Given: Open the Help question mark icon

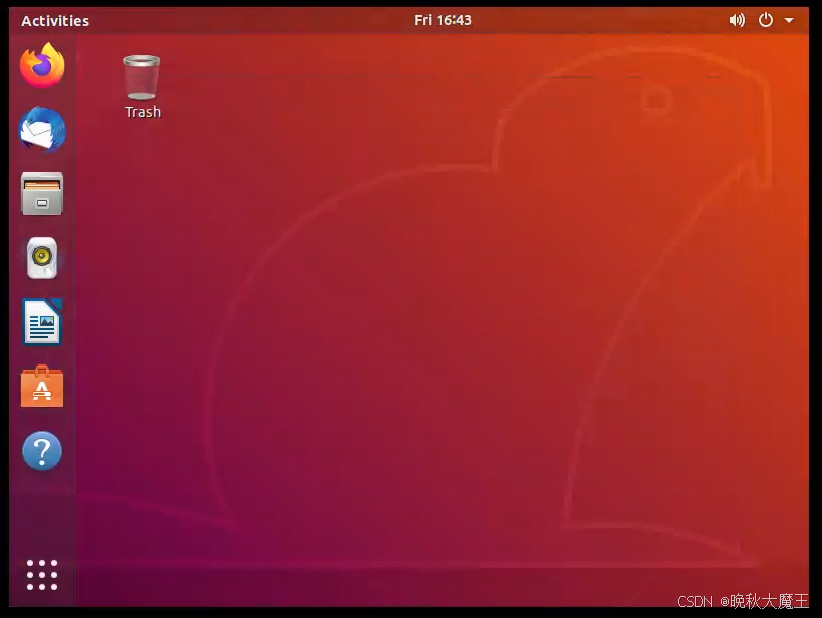Looking at the screenshot, I should coord(42,451).
